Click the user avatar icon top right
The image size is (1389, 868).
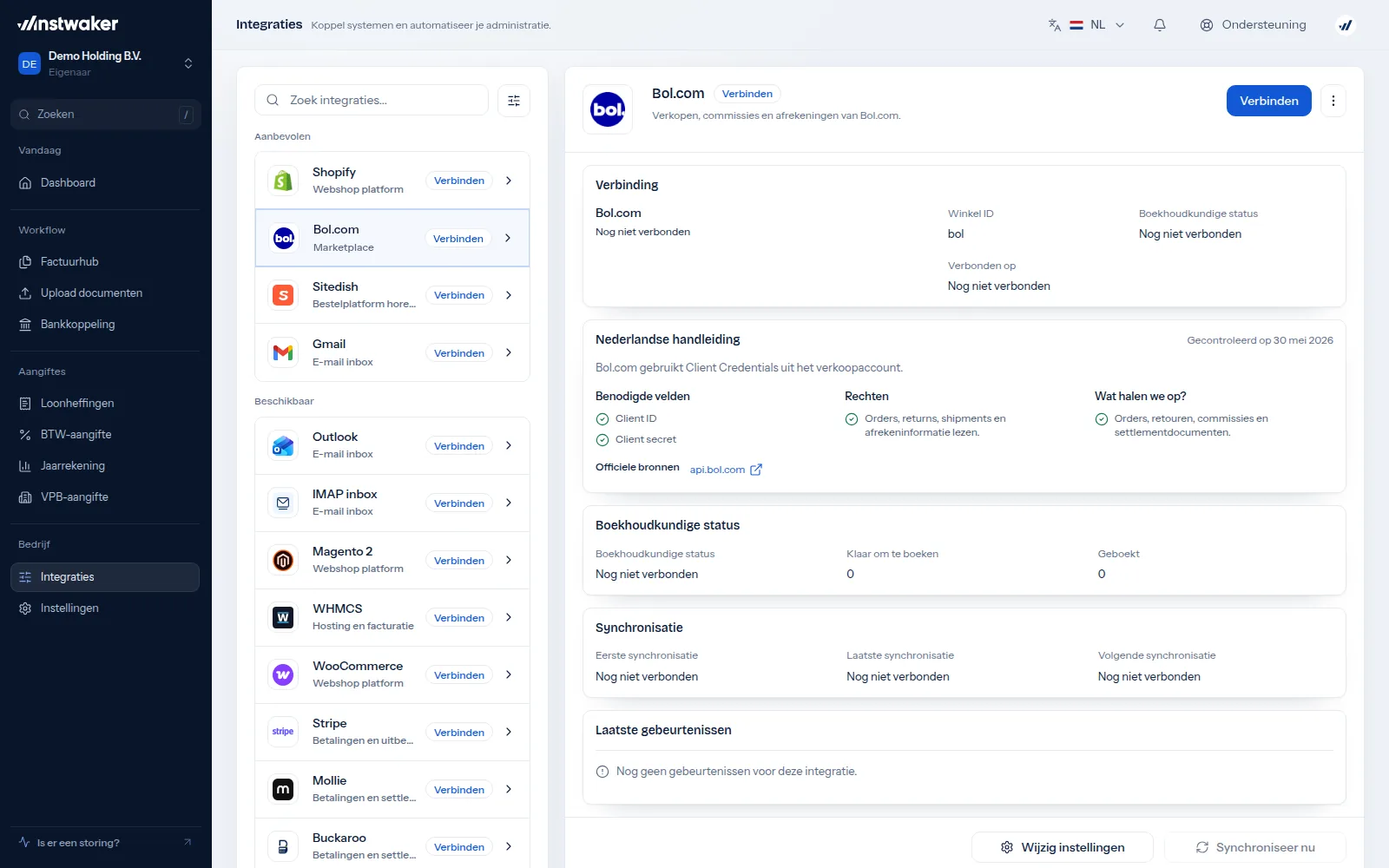click(x=1346, y=25)
